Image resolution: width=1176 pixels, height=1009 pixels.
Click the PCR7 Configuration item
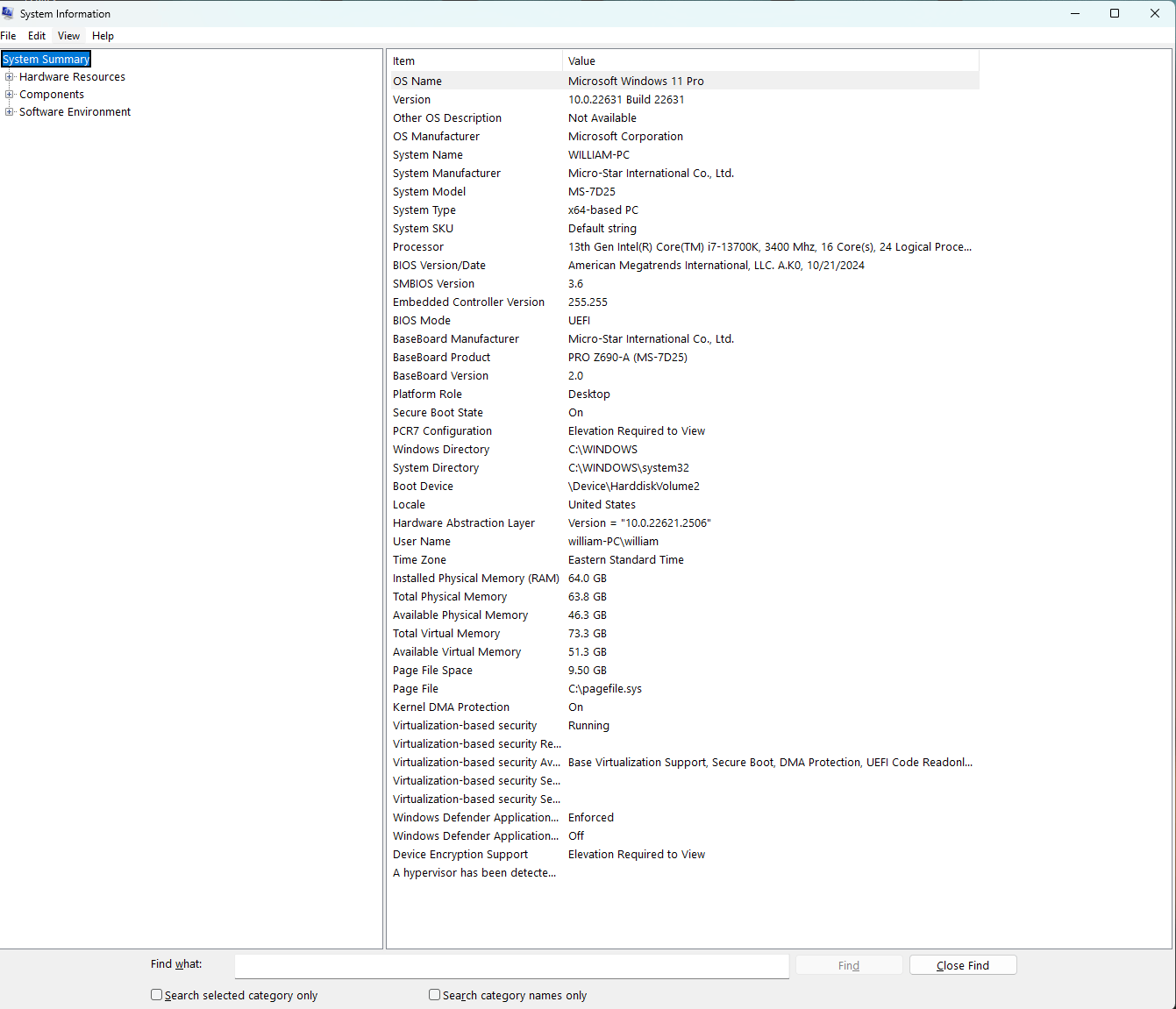tap(442, 430)
